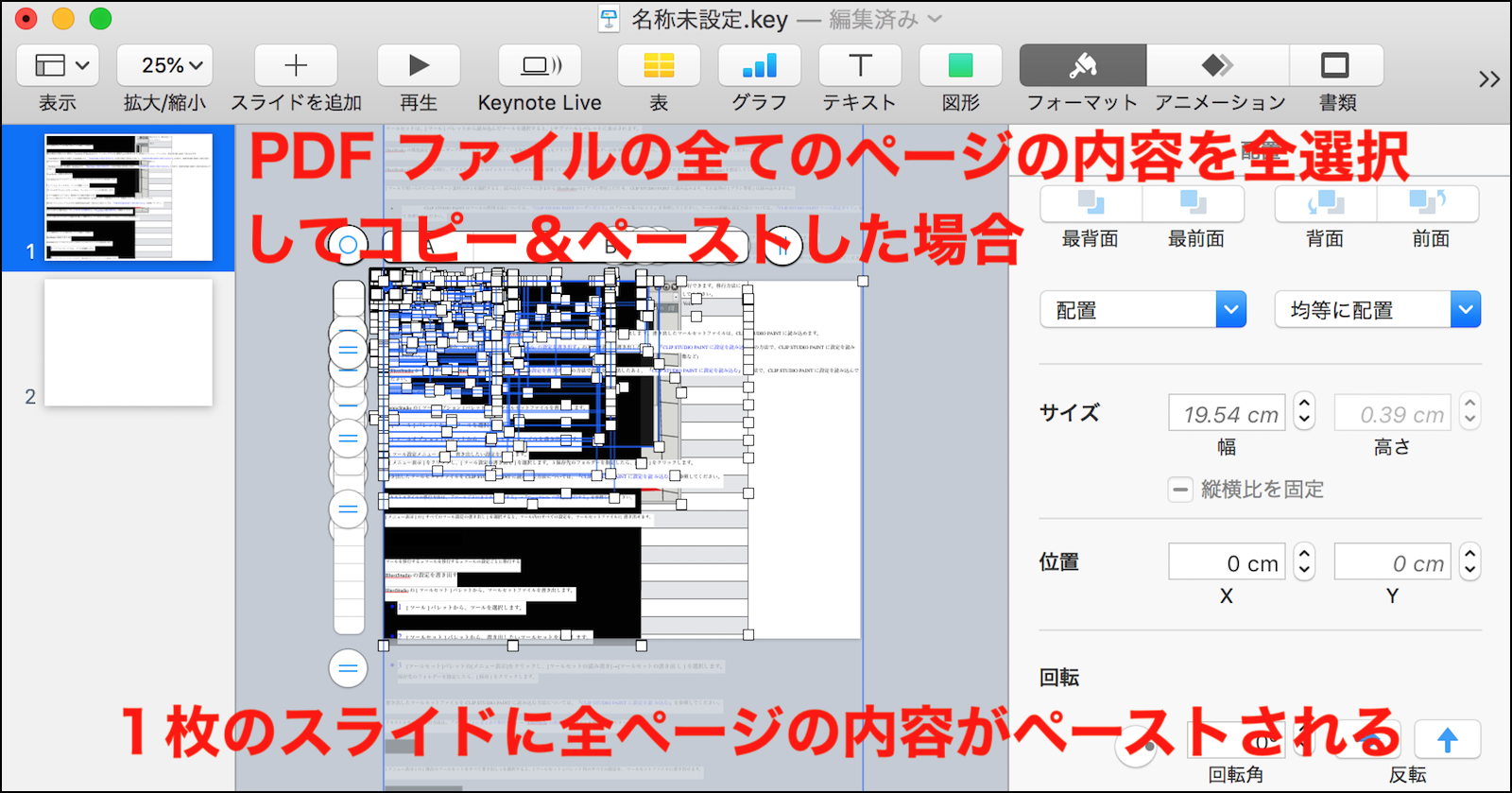The height and width of the screenshot is (793, 1512).
Task: Adjust the height stepper arrows
Action: point(1469,412)
